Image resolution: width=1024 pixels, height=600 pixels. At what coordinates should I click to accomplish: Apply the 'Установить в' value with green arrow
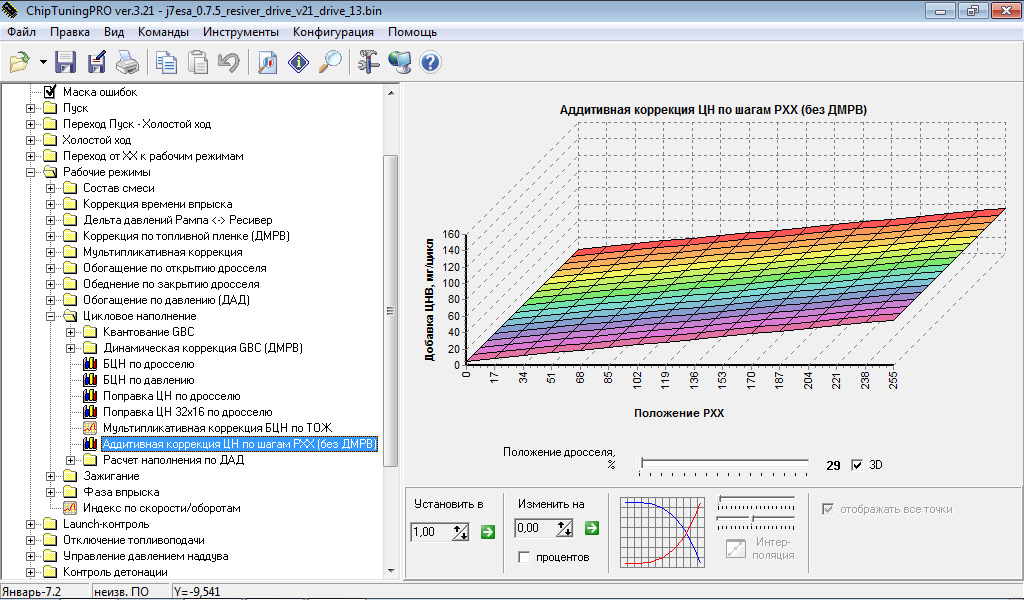[487, 532]
